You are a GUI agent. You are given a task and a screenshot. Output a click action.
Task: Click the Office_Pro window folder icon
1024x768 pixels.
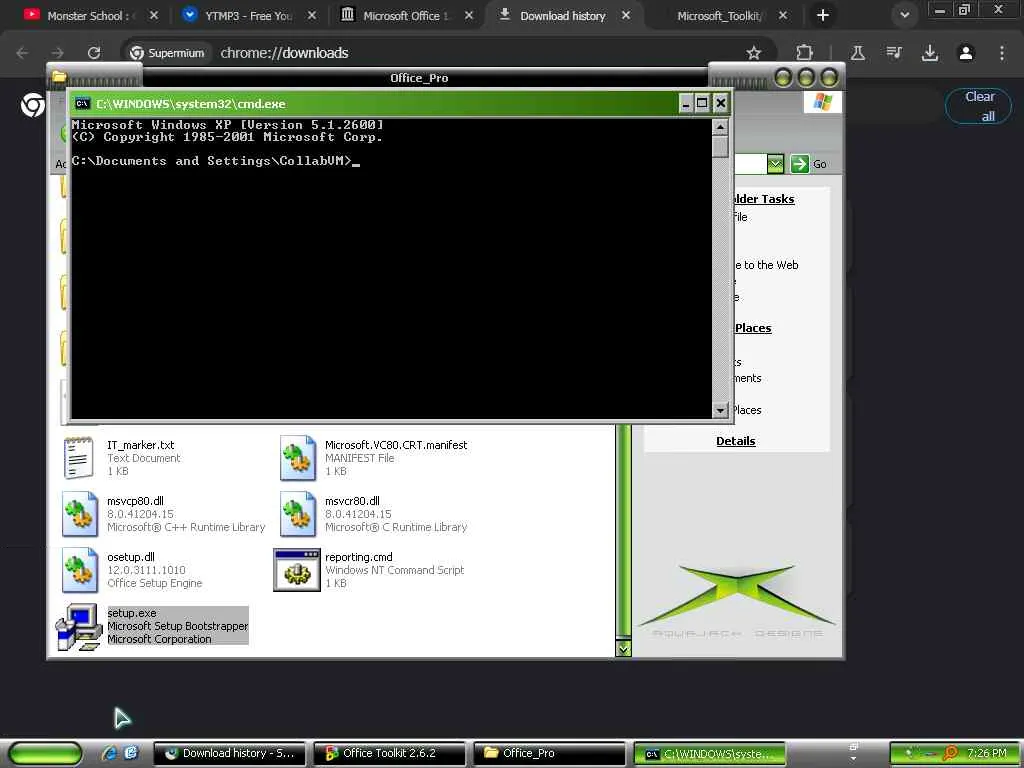pyautogui.click(x=59, y=77)
